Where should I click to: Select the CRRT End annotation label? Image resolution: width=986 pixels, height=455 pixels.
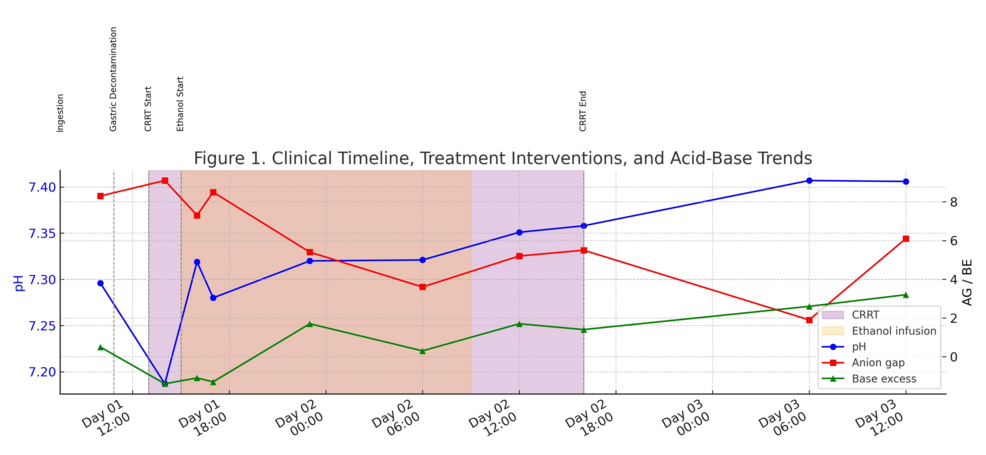pyautogui.click(x=583, y=112)
